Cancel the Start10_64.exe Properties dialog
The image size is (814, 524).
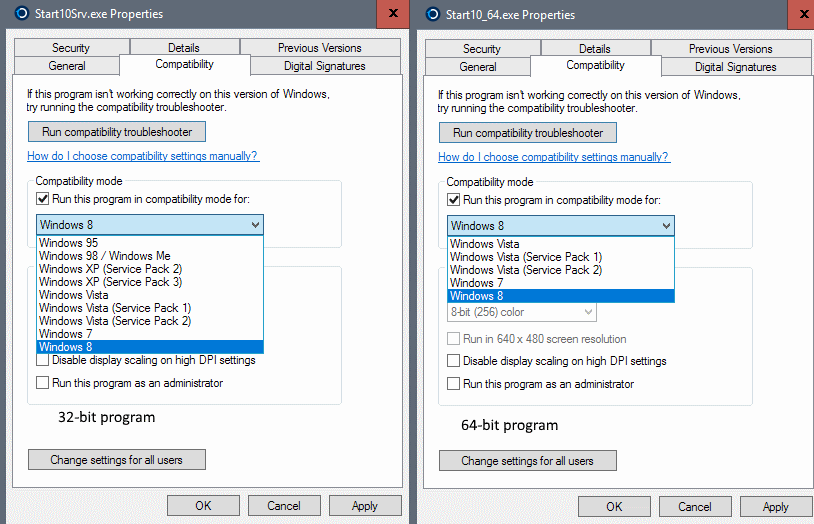[x=695, y=507]
